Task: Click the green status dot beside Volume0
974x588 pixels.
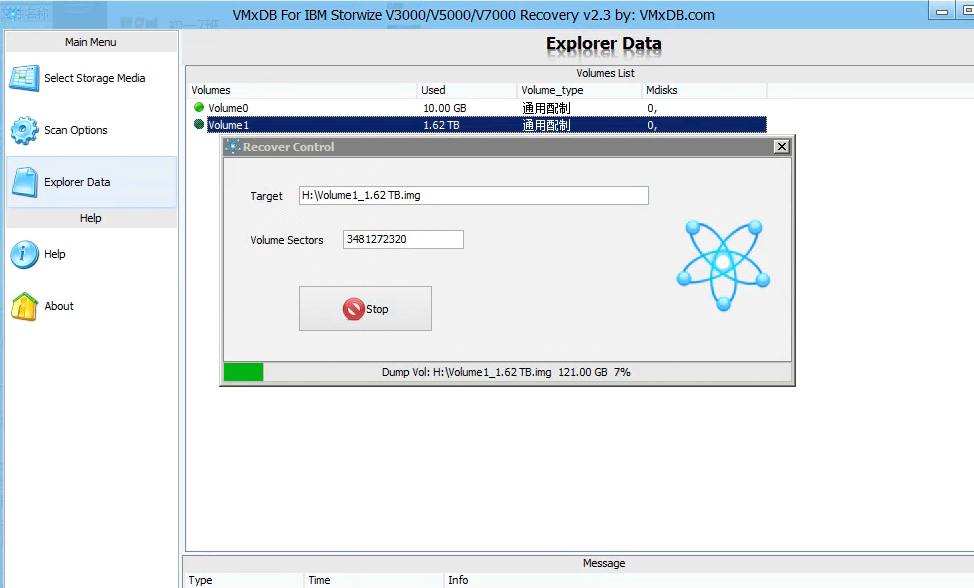Action: click(199, 107)
